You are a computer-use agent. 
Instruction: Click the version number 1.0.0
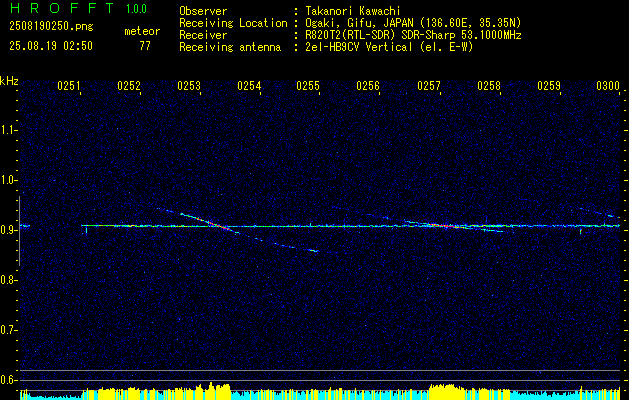pos(136,9)
